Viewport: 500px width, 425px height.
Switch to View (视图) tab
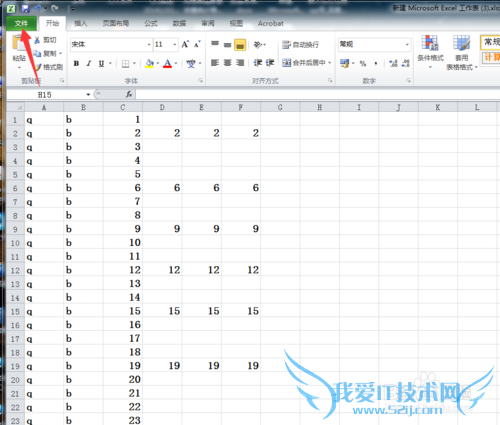236,23
